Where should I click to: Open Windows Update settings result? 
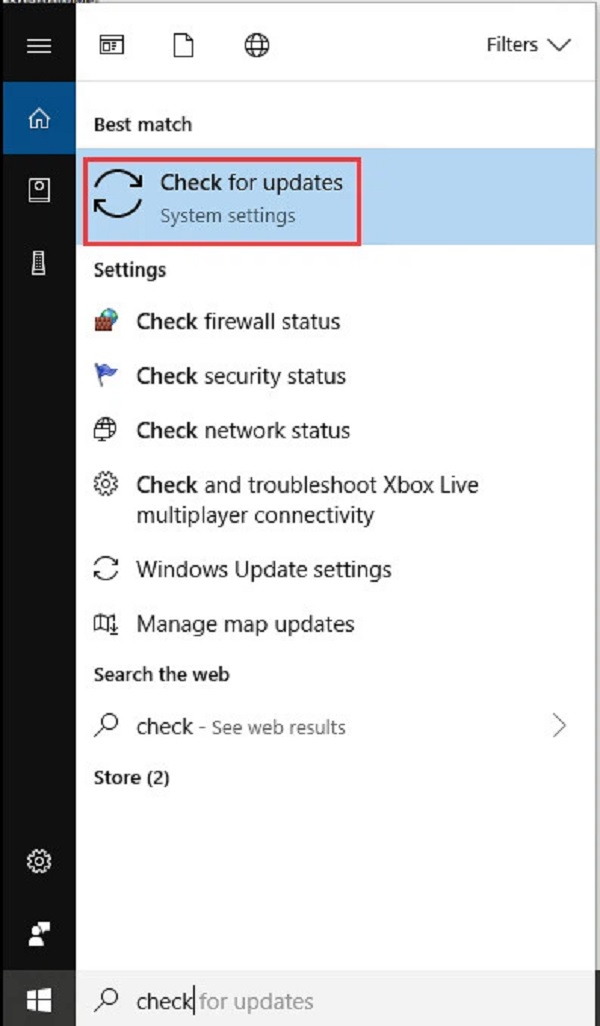click(263, 569)
